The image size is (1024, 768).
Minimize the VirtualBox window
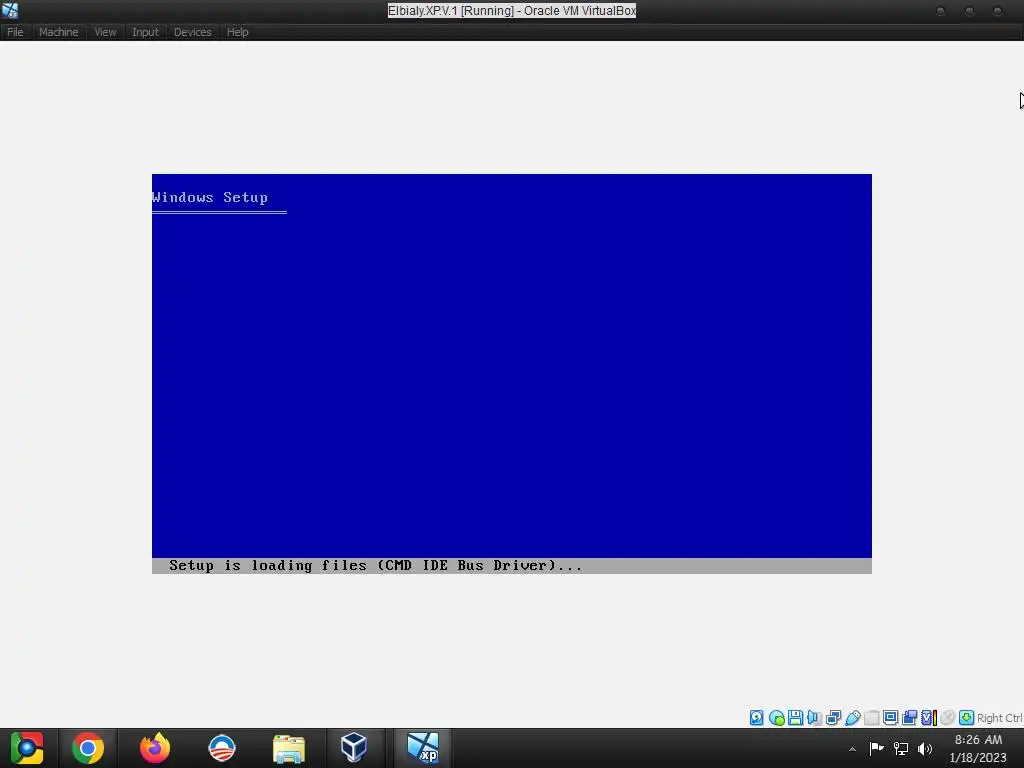click(940, 11)
